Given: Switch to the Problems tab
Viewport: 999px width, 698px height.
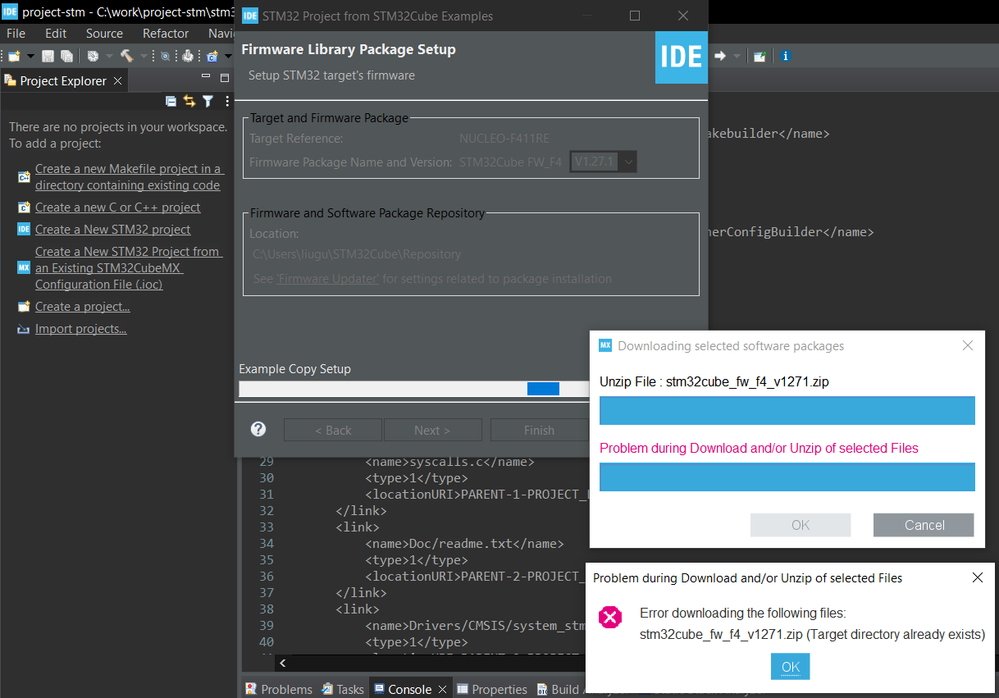Looking at the screenshot, I should tap(279, 689).
